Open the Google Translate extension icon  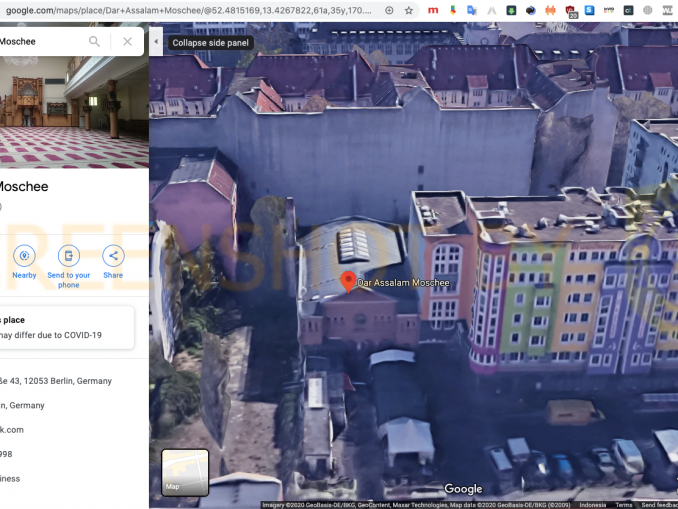click(472, 10)
